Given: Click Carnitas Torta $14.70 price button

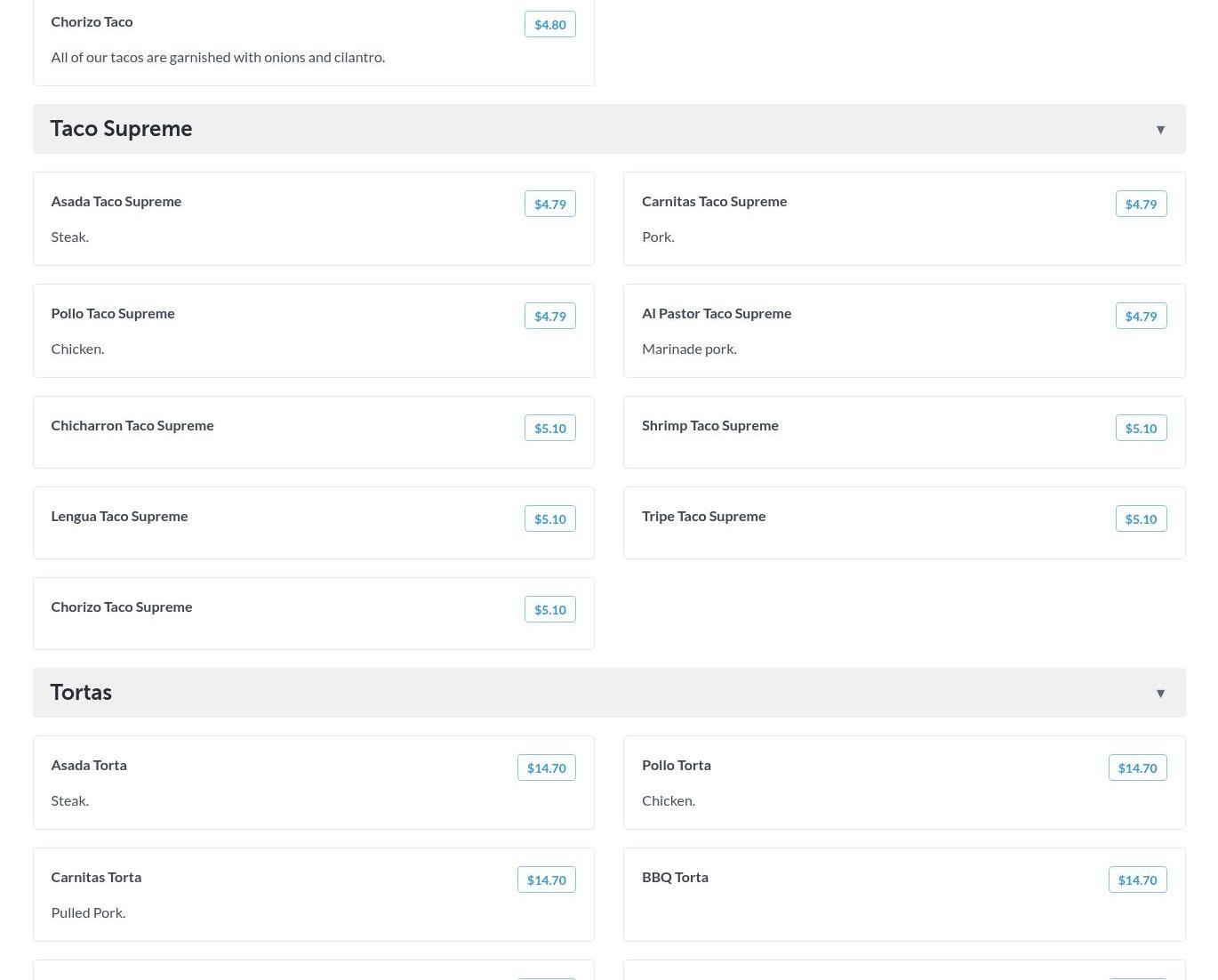Looking at the screenshot, I should [546, 880].
